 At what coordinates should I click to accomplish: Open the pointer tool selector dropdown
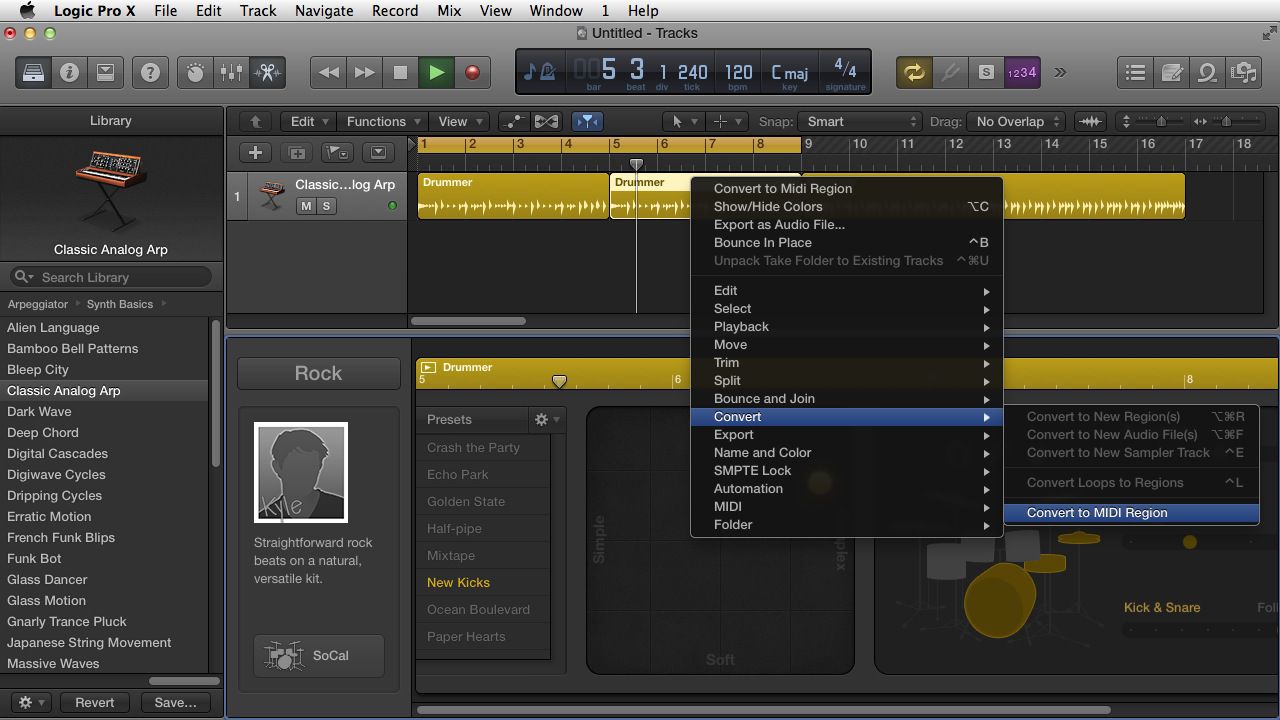pyautogui.click(x=684, y=121)
